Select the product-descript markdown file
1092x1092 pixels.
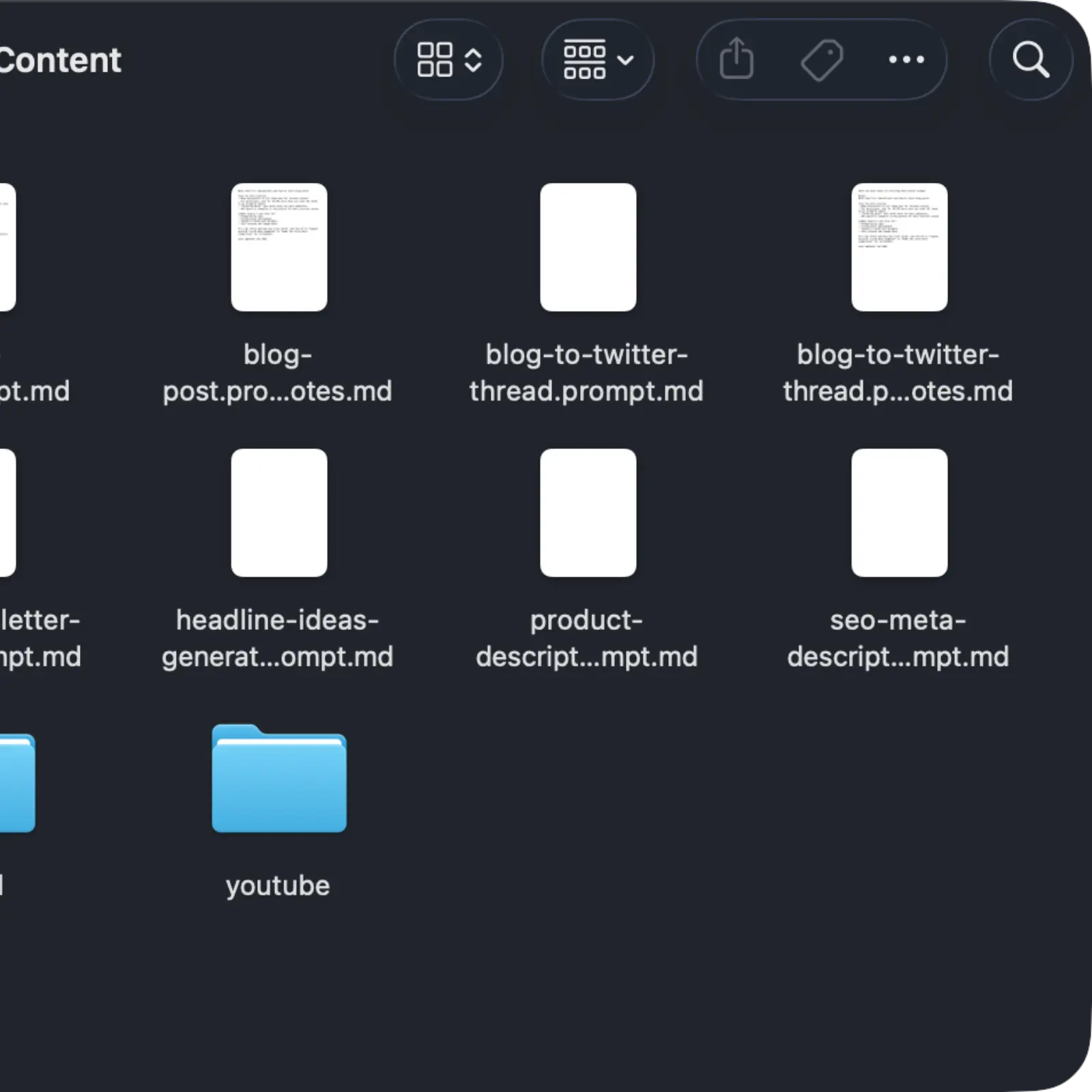[x=588, y=512]
